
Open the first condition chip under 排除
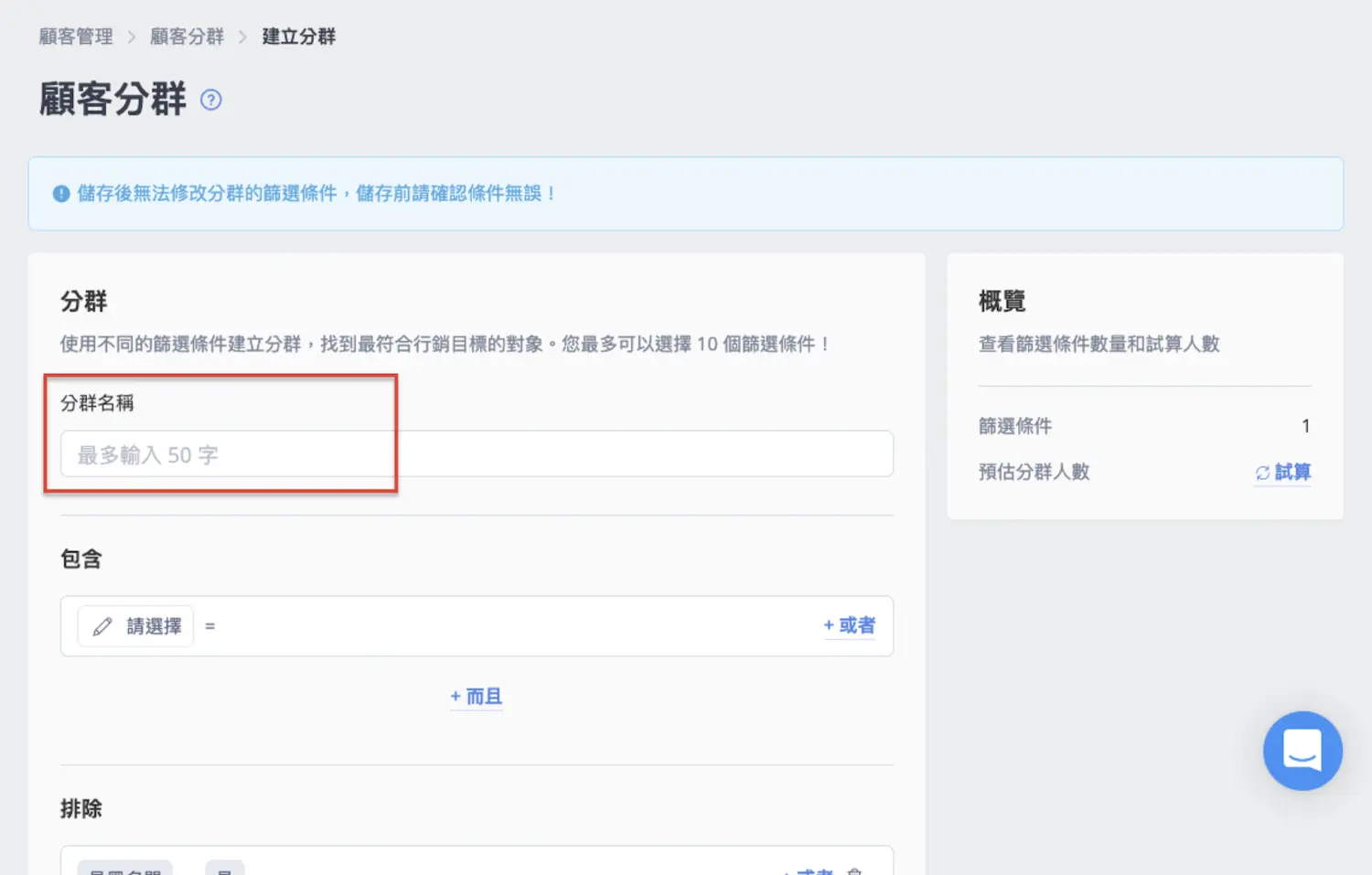click(123, 870)
